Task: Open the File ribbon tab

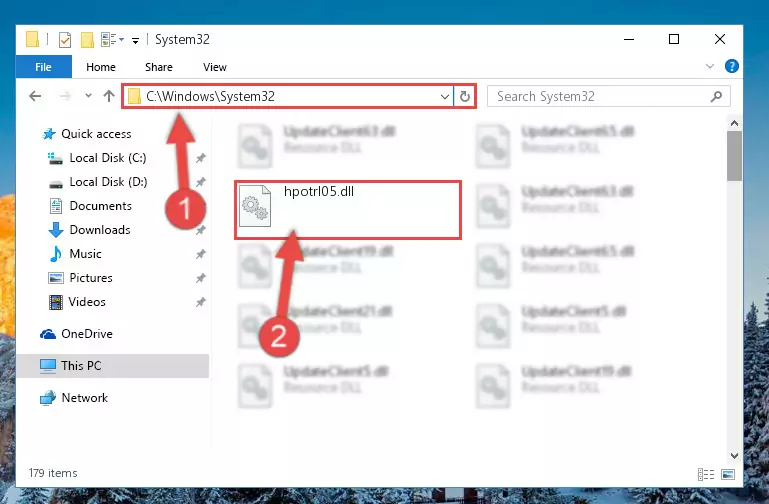Action: [x=44, y=67]
